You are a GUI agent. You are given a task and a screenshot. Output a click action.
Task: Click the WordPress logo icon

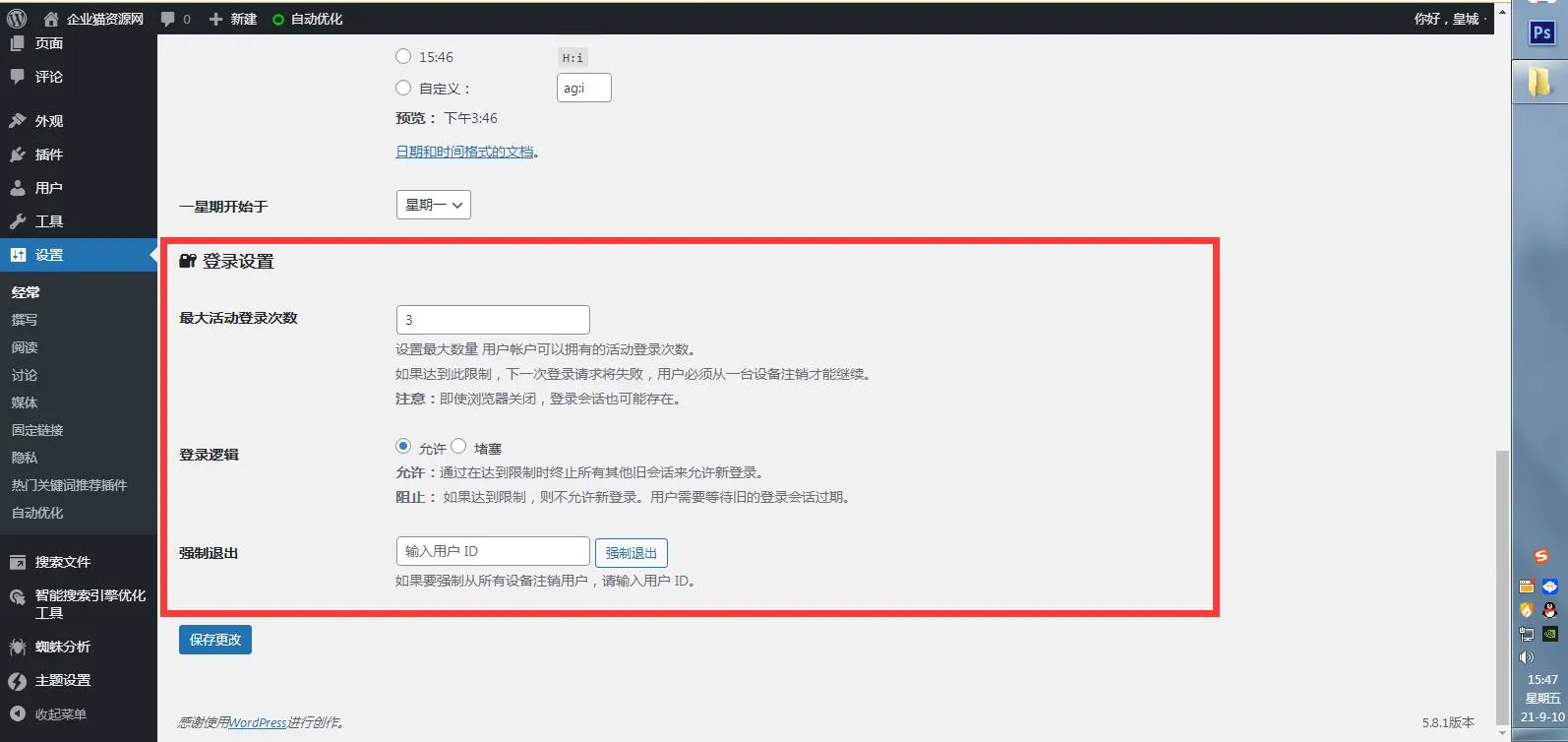(17, 19)
